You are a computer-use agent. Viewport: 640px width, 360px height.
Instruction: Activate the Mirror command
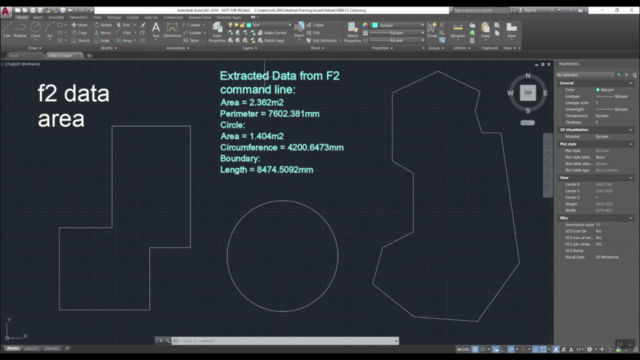coord(102,33)
